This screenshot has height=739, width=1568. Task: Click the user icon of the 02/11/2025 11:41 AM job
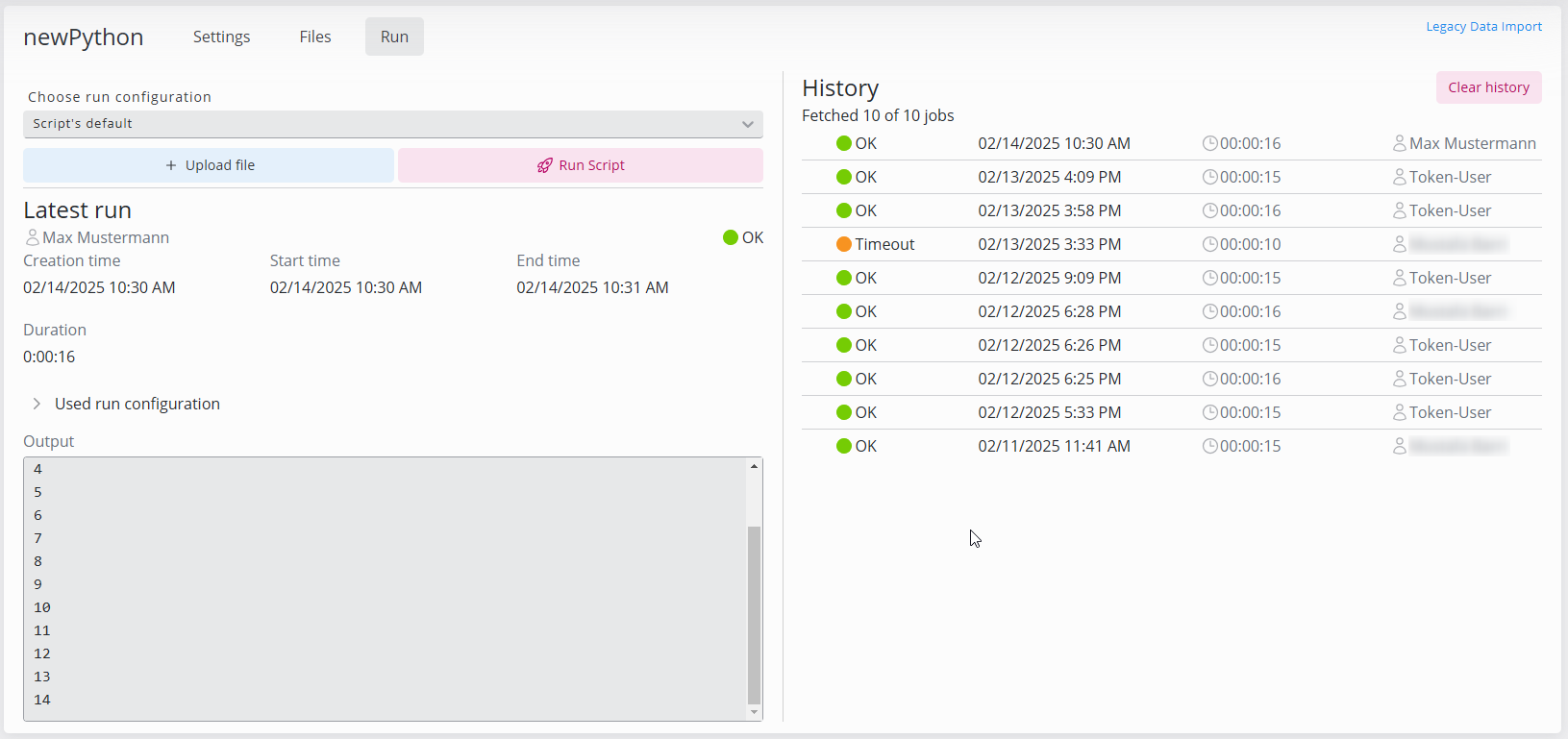(1400, 446)
